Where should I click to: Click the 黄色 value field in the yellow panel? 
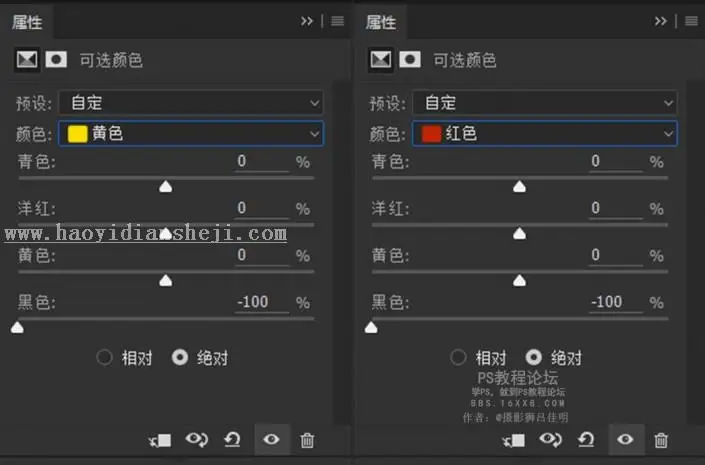(x=262, y=255)
